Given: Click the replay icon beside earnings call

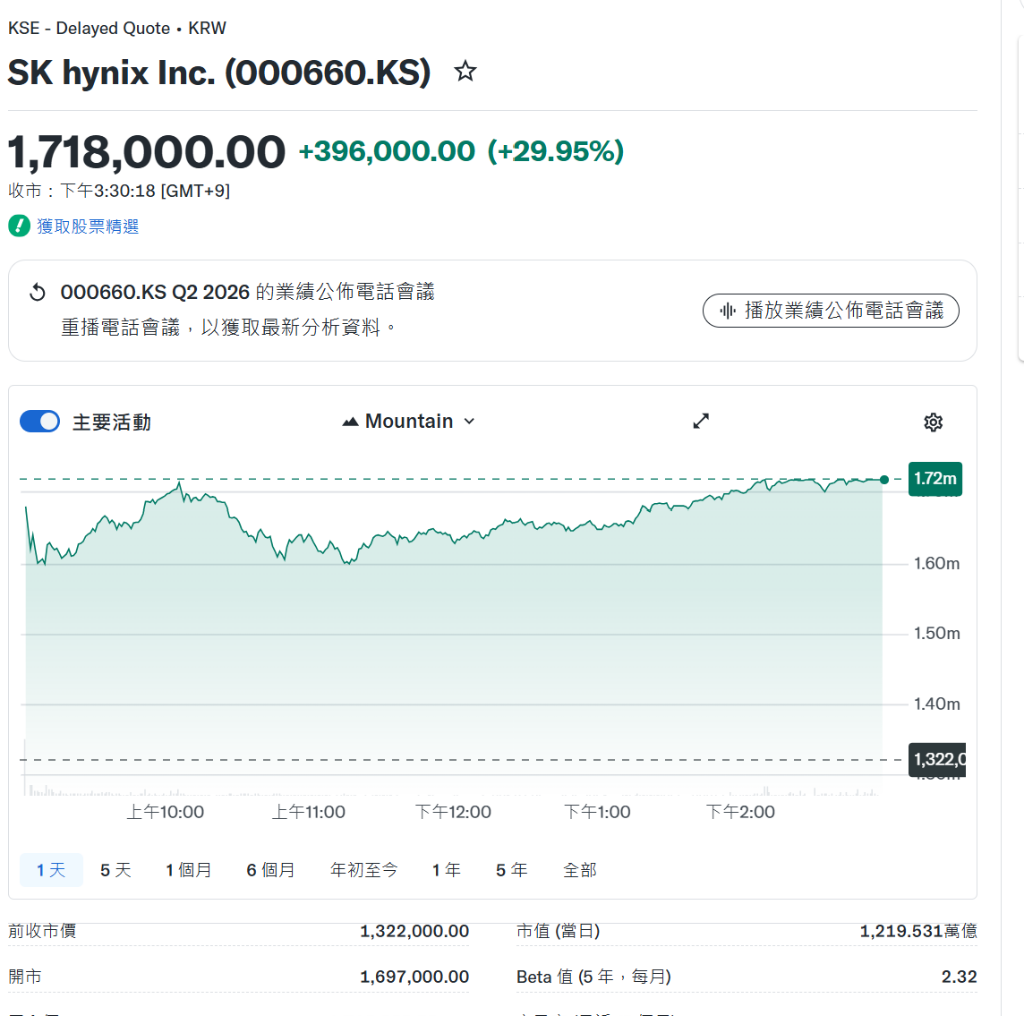Looking at the screenshot, I should (x=38, y=292).
